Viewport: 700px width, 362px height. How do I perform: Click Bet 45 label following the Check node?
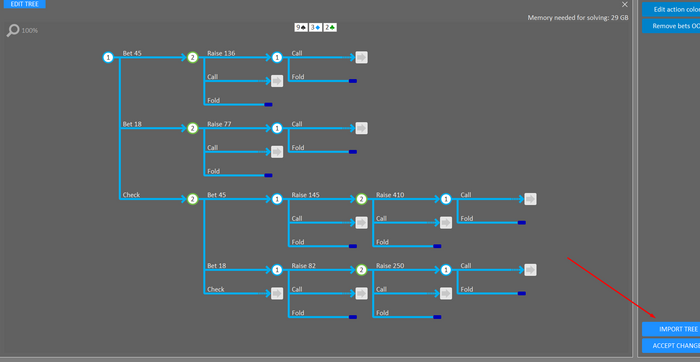pyautogui.click(x=217, y=195)
